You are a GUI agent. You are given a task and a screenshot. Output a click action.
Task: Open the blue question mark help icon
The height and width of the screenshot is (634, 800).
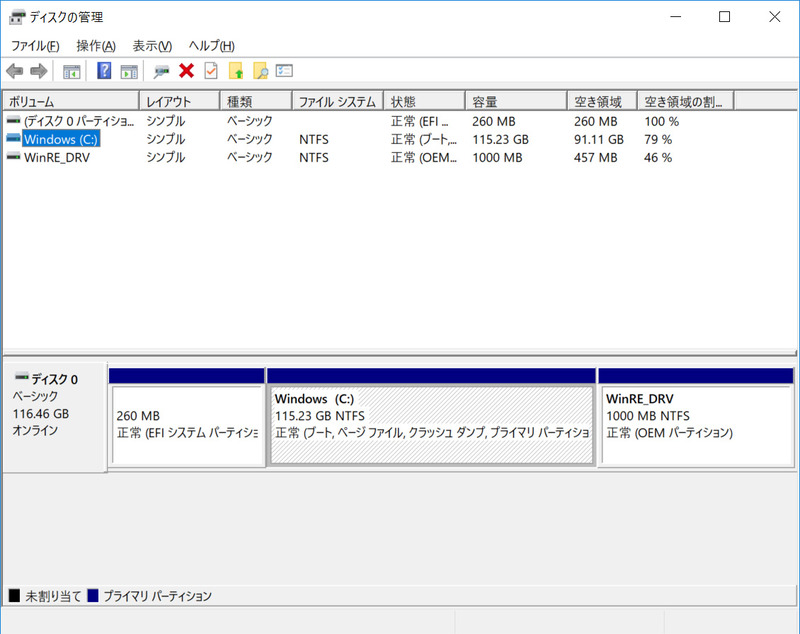tap(104, 71)
